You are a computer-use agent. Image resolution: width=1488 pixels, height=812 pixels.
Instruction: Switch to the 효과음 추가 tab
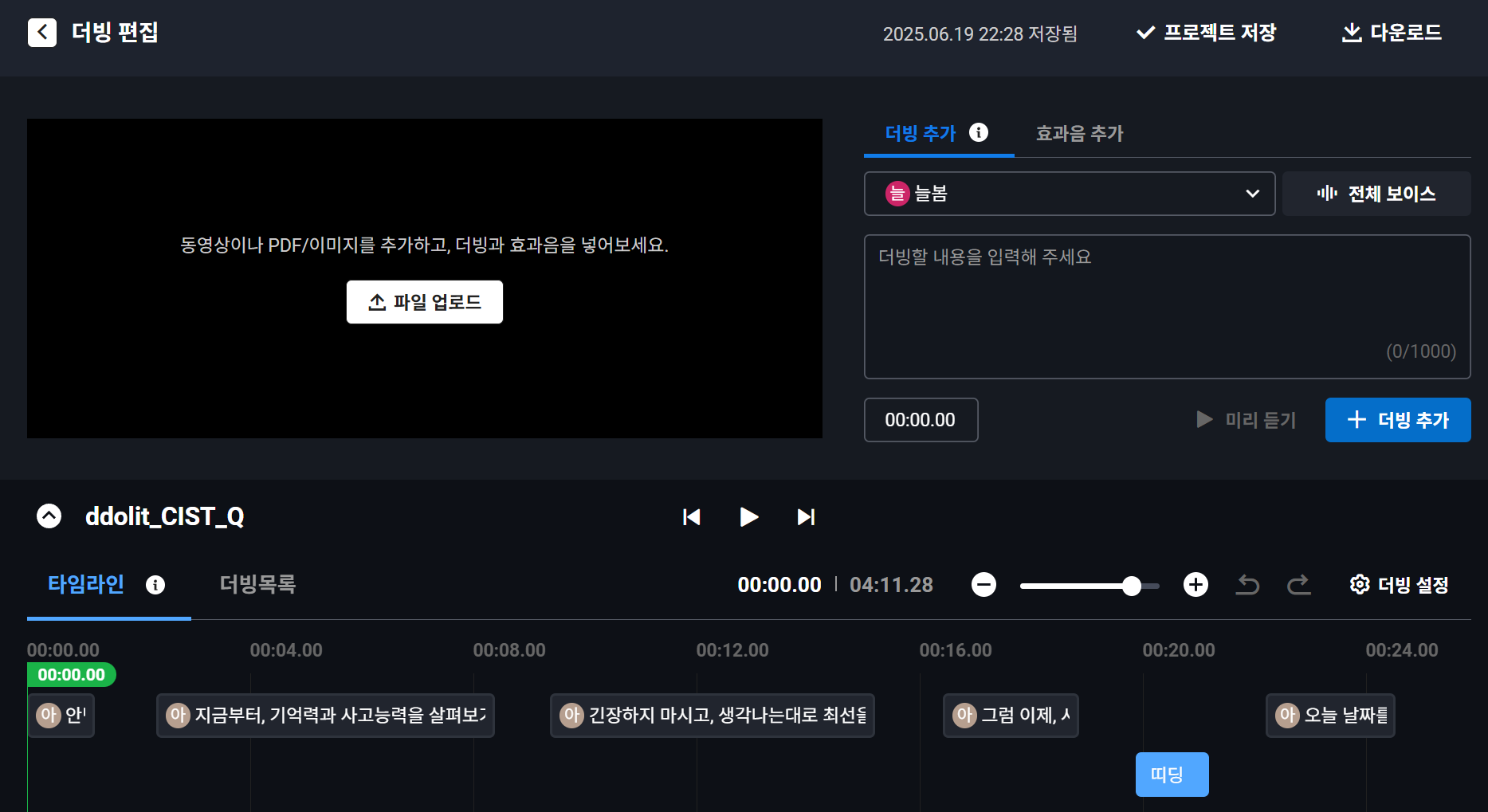tap(1079, 133)
